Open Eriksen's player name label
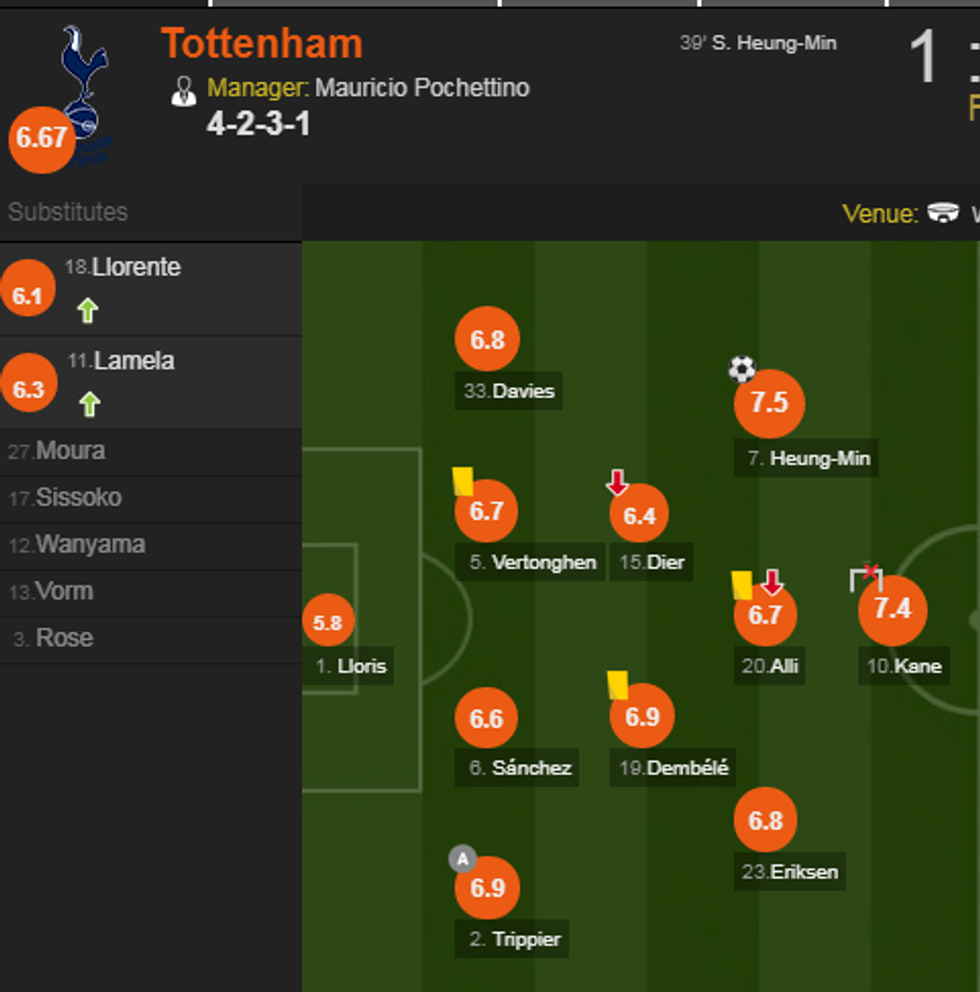The height and width of the screenshot is (992, 980). (x=804, y=871)
